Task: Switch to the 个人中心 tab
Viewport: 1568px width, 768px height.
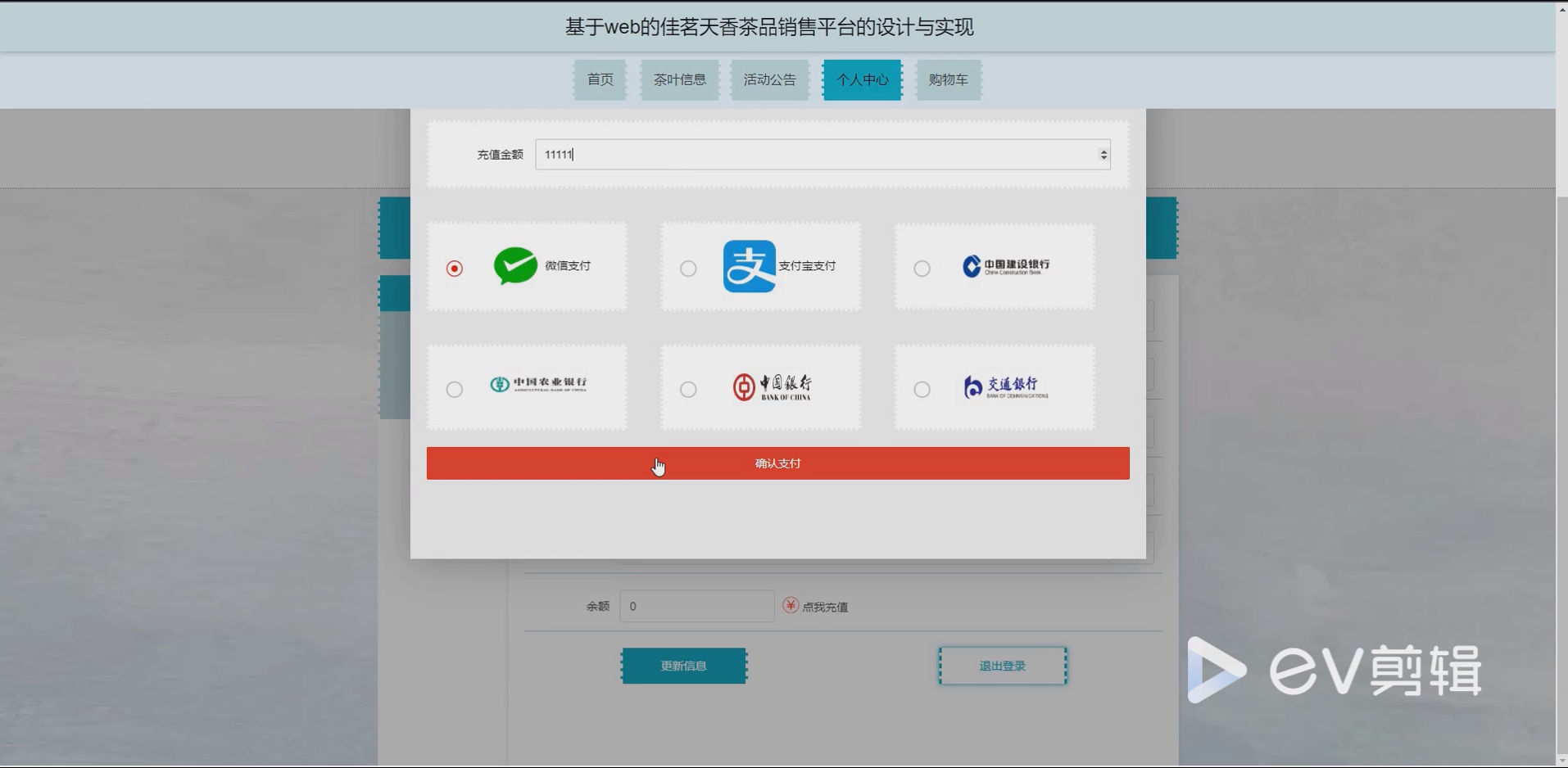Action: (x=863, y=79)
